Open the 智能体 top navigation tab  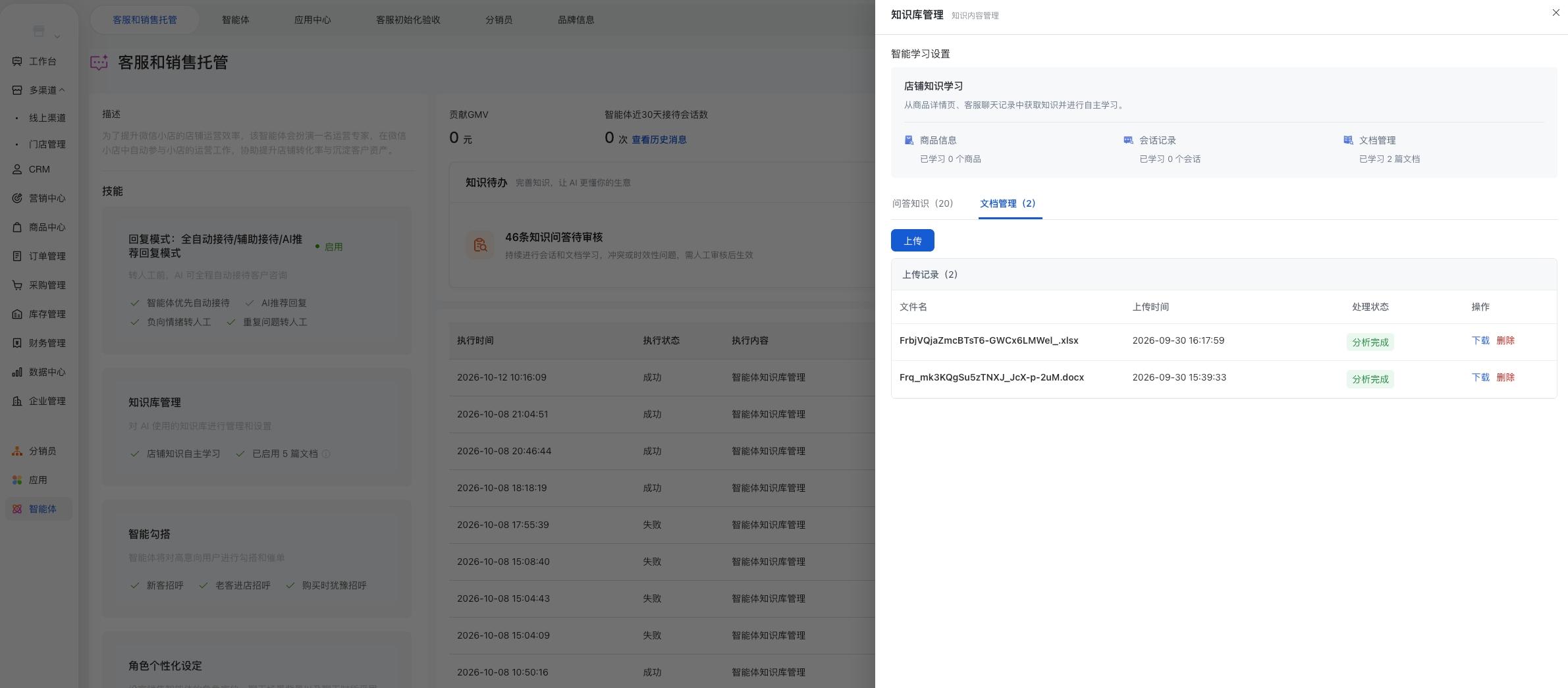236,20
